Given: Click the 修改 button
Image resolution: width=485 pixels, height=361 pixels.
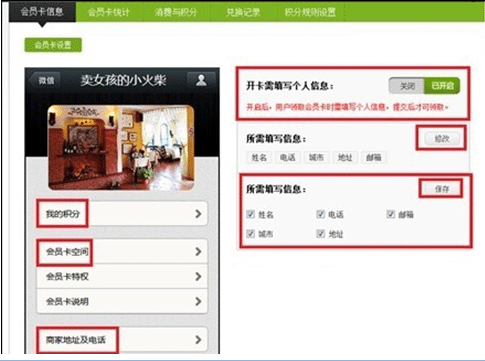Looking at the screenshot, I should click(442, 139).
